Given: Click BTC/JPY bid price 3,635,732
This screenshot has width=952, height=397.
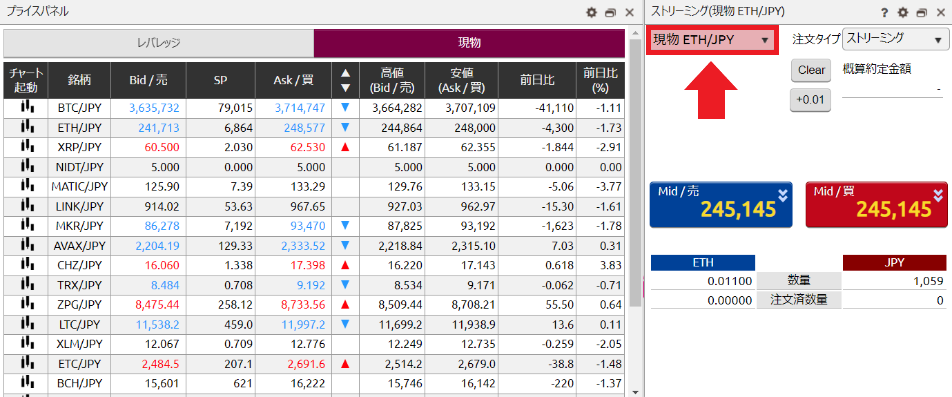Looking at the screenshot, I should point(154,108).
